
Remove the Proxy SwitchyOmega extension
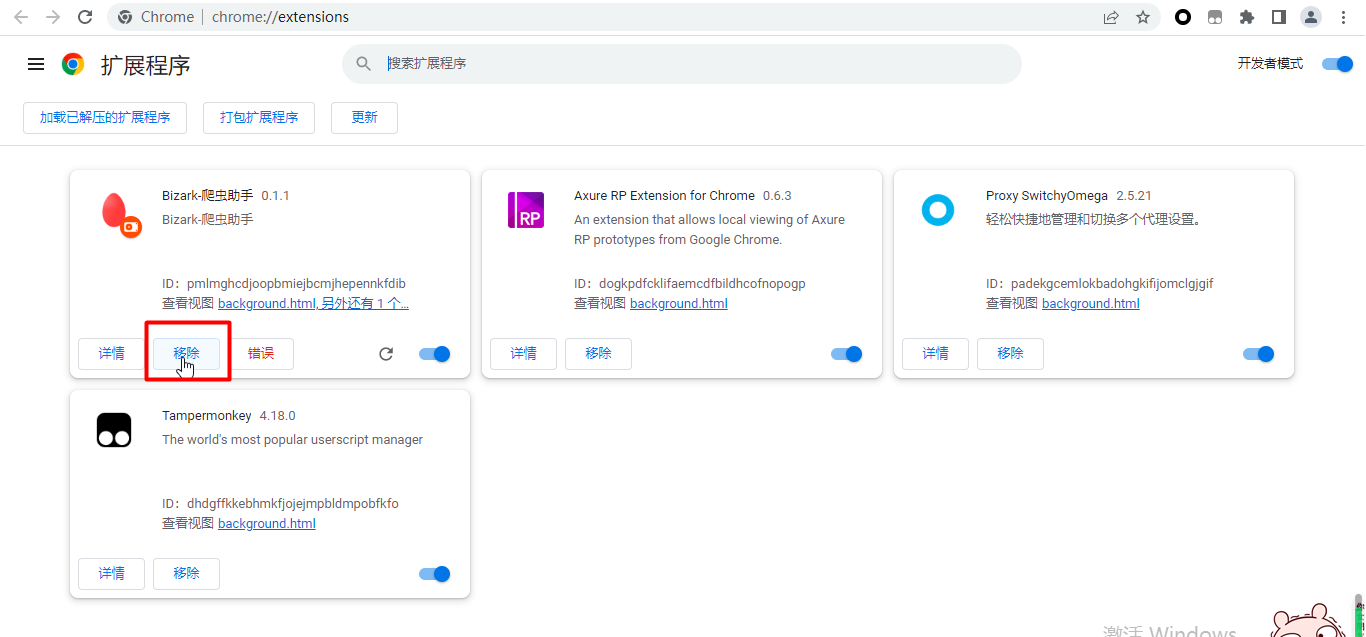click(x=1011, y=354)
